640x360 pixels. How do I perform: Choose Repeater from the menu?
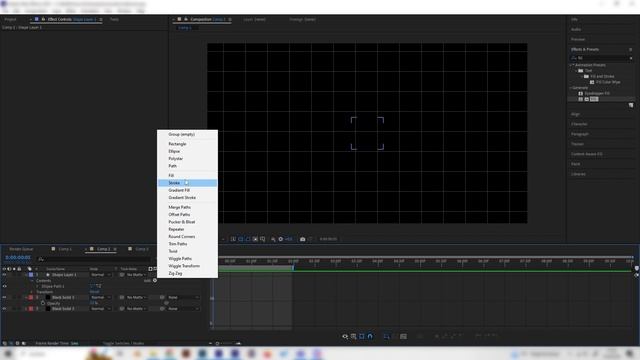[187, 229]
